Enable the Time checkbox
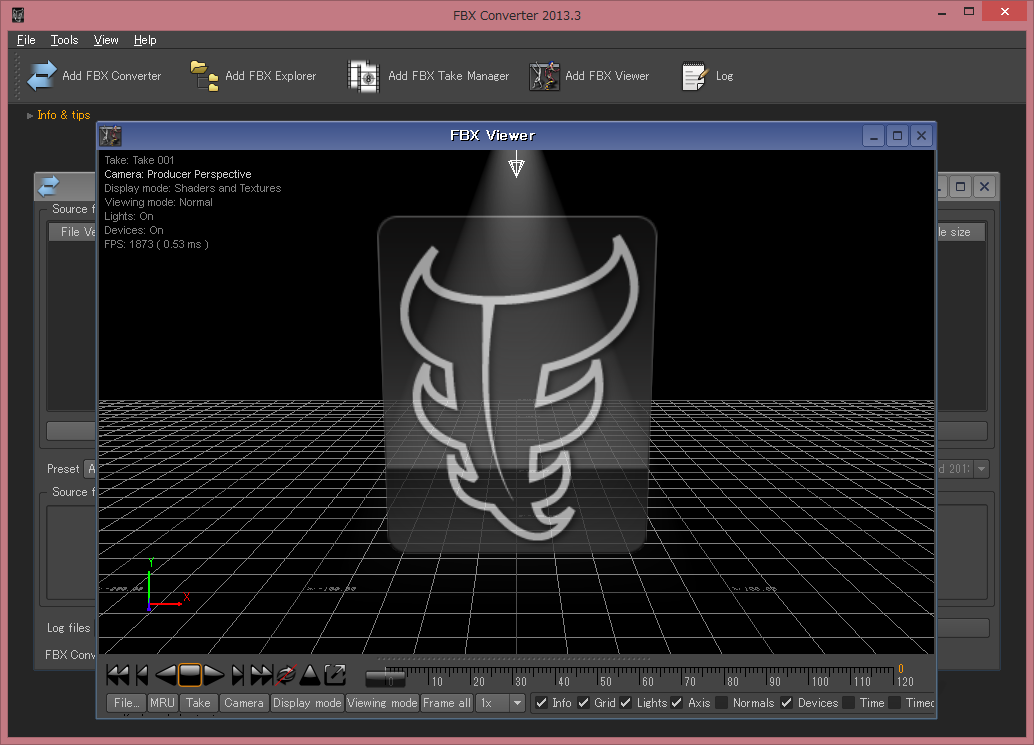The image size is (1034, 745). click(x=849, y=703)
